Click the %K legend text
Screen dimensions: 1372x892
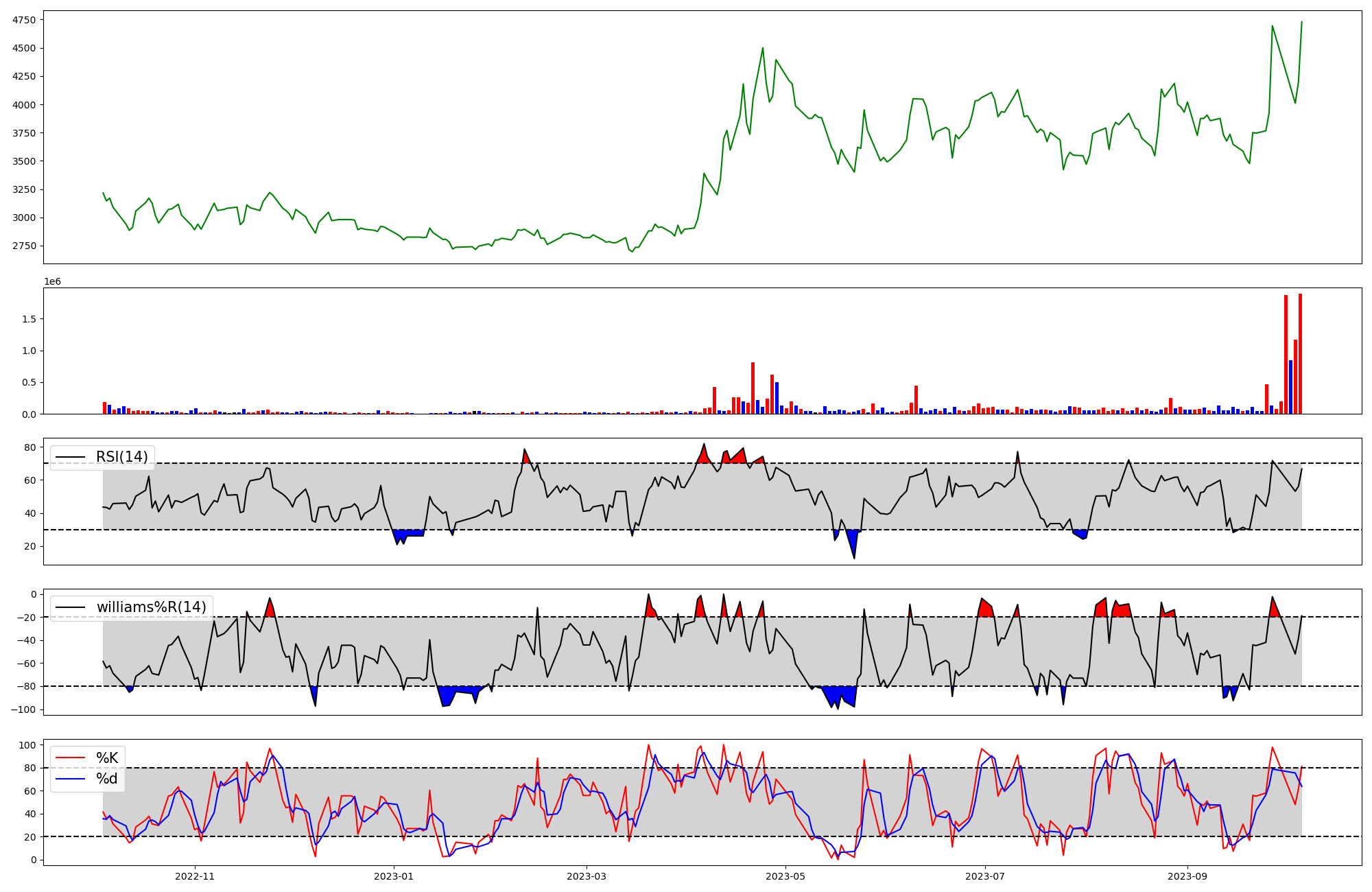(107, 758)
